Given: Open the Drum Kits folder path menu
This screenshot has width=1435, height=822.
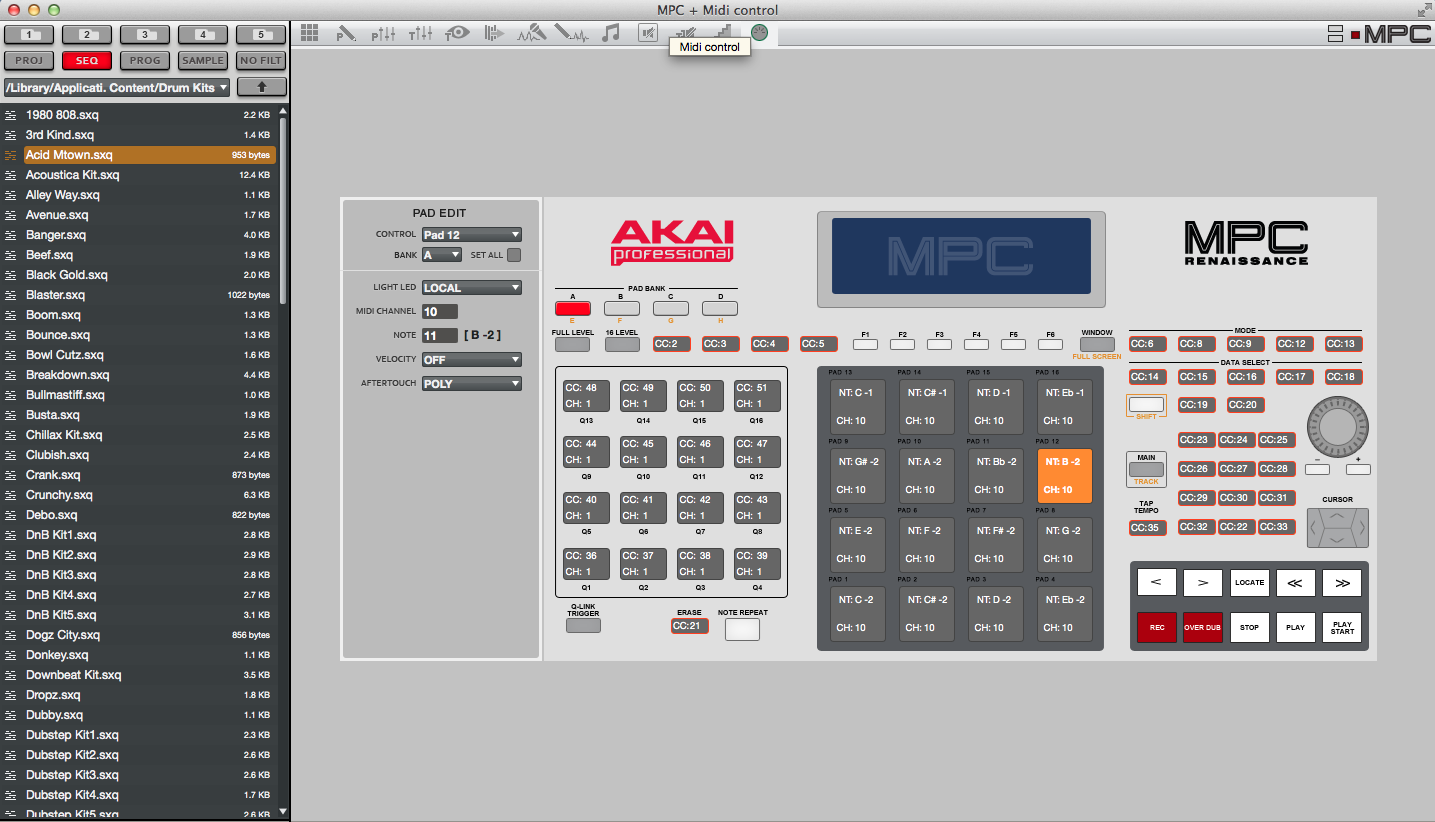Looking at the screenshot, I should [x=115, y=87].
